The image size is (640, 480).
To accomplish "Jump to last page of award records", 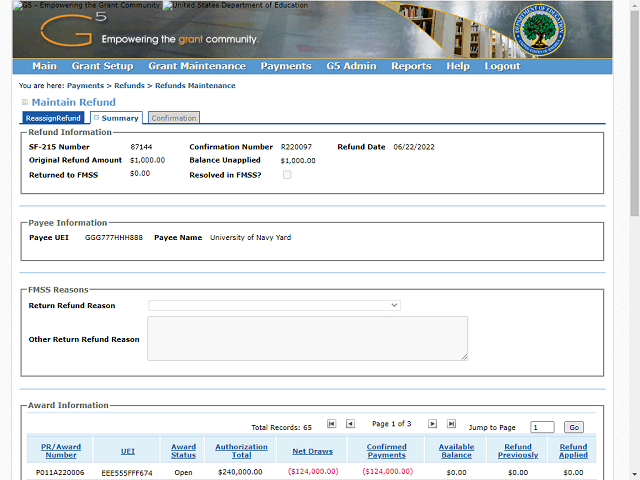I will pyautogui.click(x=451, y=424).
